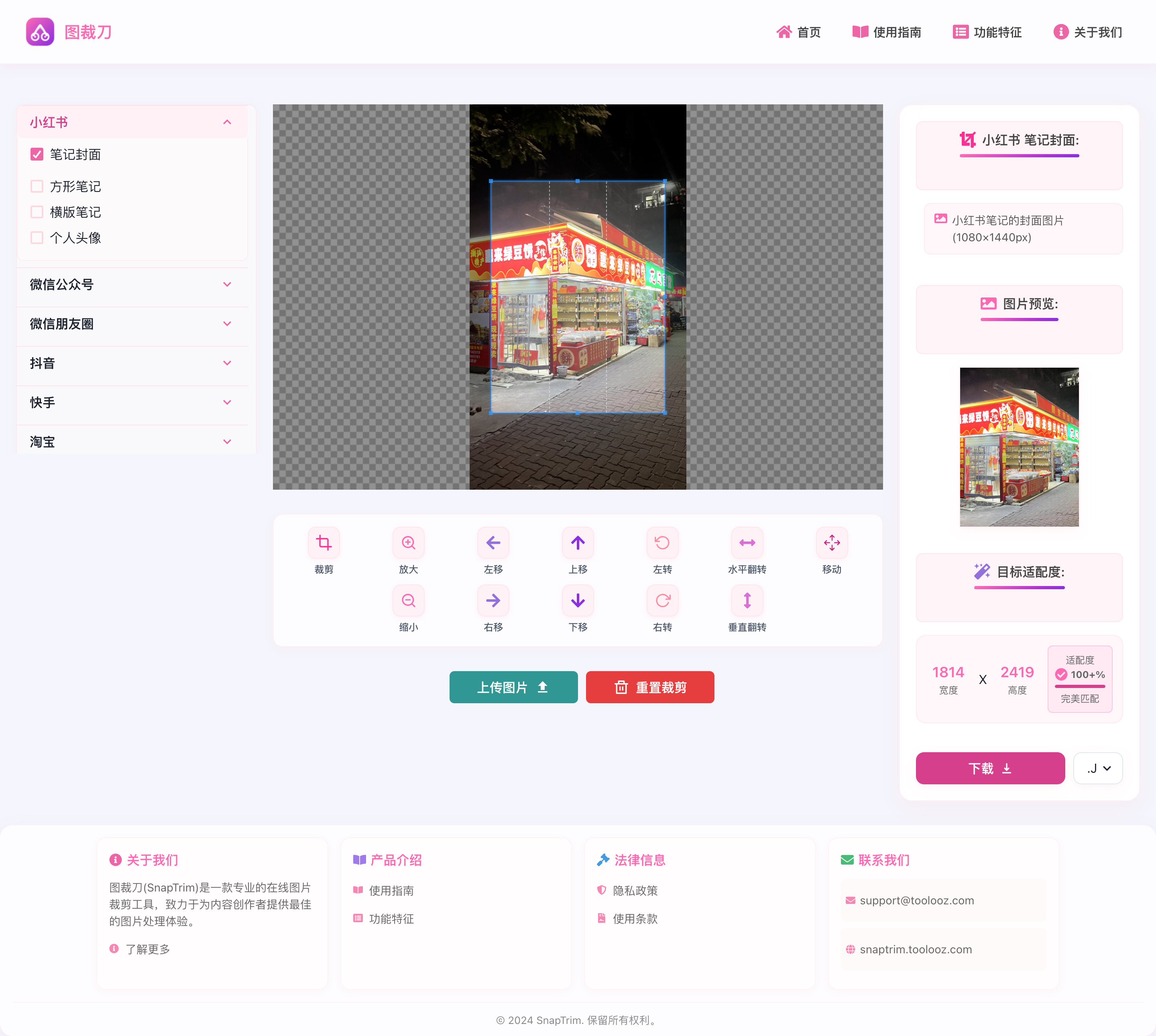This screenshot has height=1036, width=1156.
Task: Open the download format dropdown
Action: (x=1097, y=768)
